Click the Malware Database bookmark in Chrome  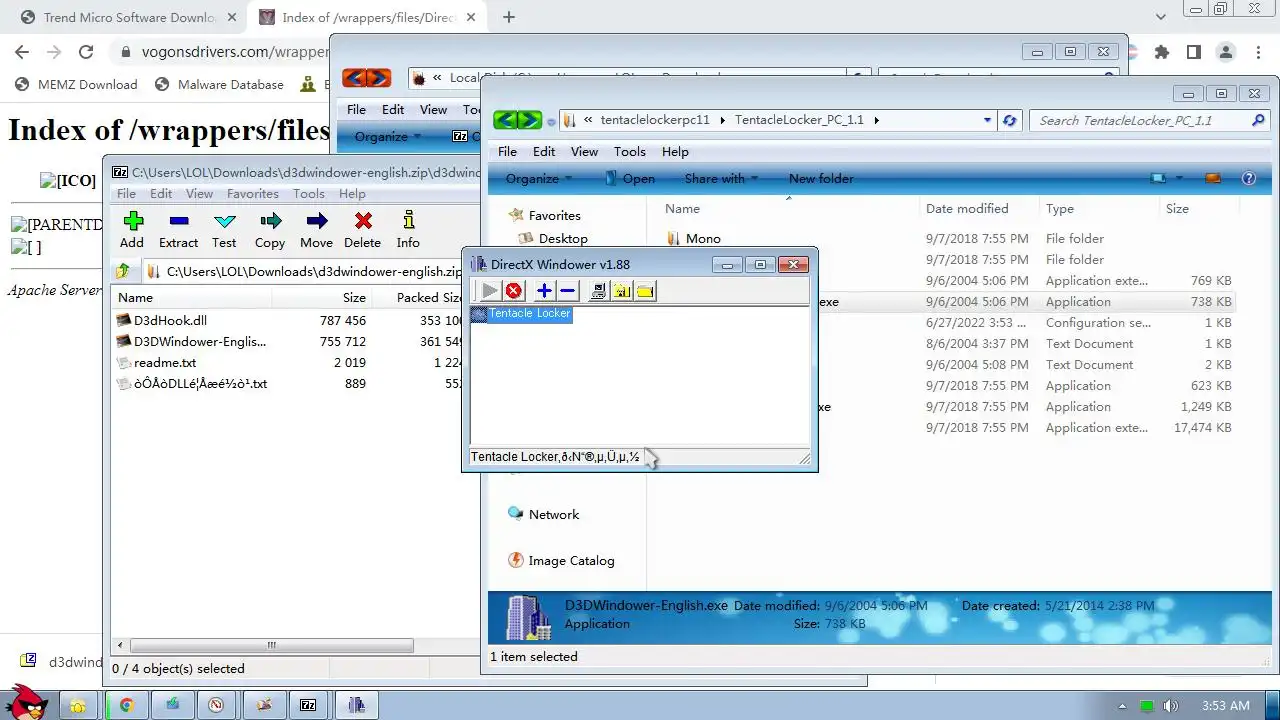(220, 85)
